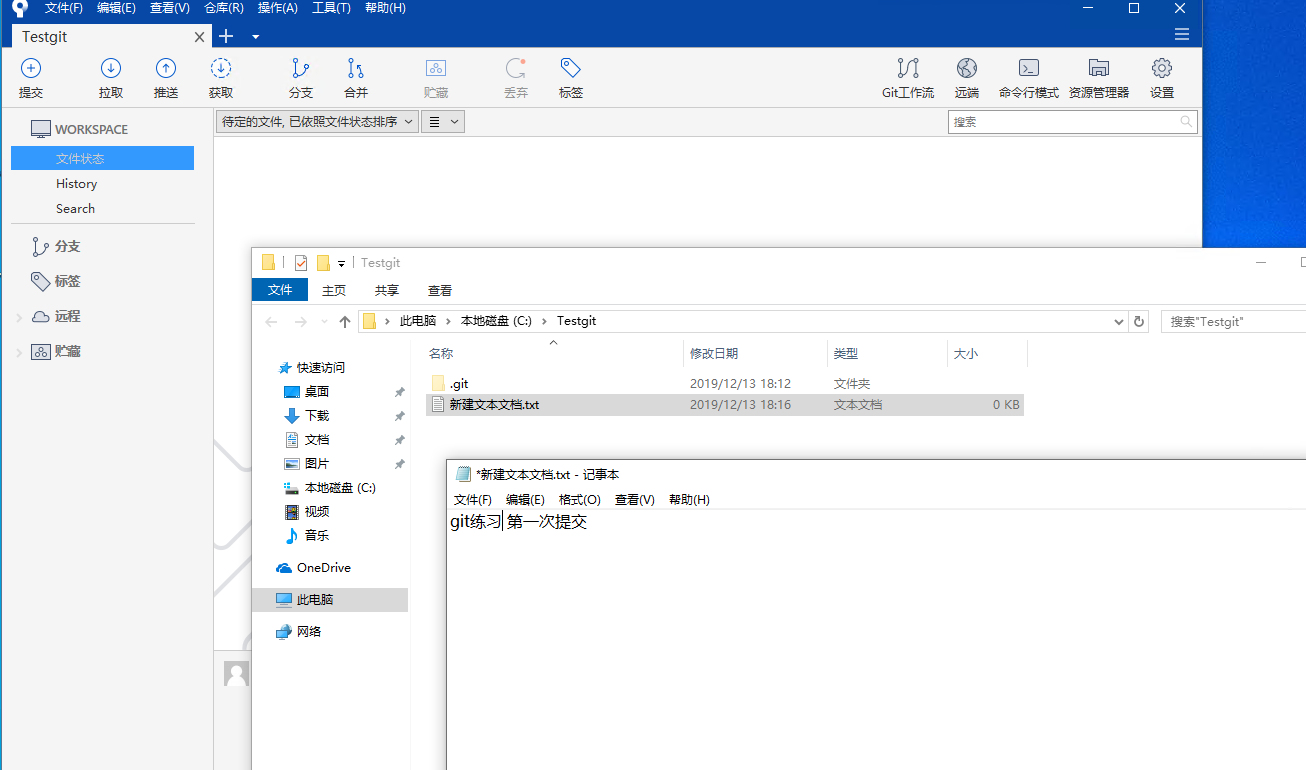Open 快速访问 in Explorer navigation

pos(320,368)
